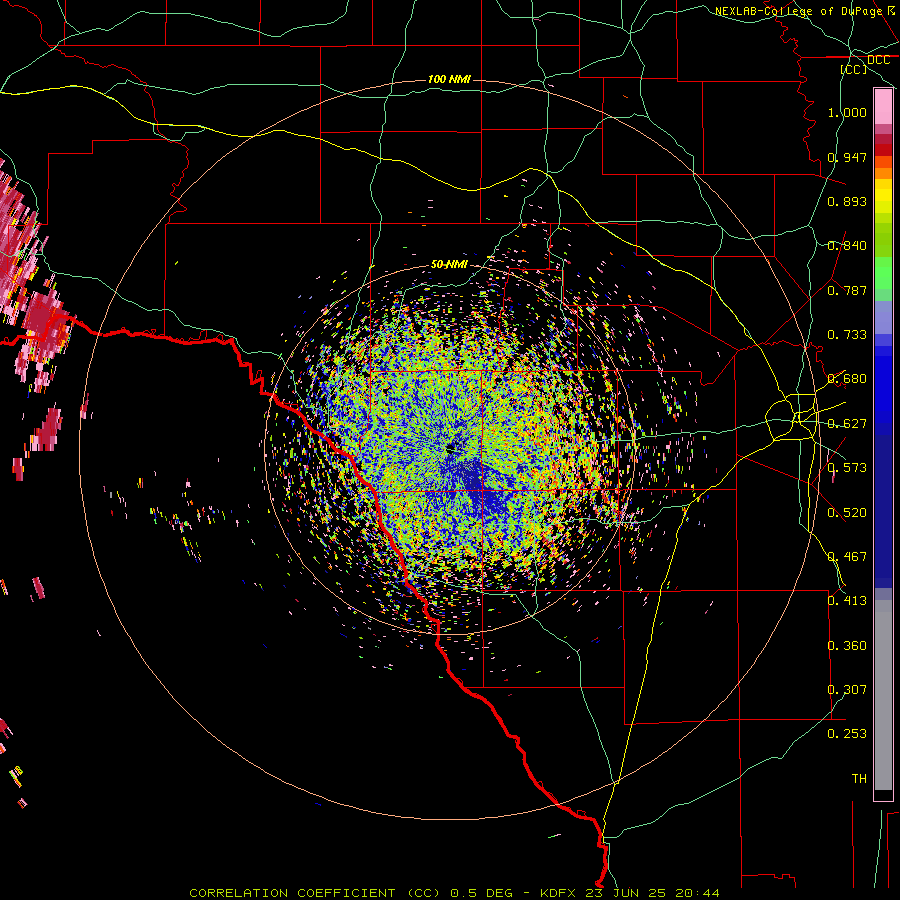Pick the bright green segment of the color bar
900x900 pixels.
click(883, 273)
